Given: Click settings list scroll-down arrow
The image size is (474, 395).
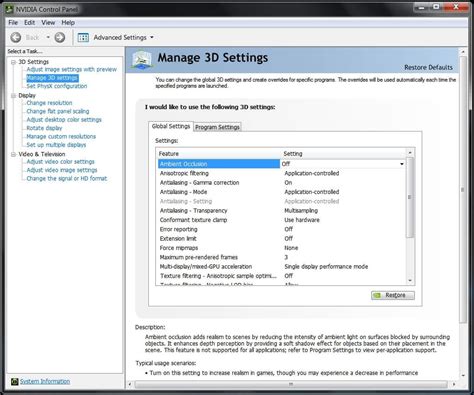Looking at the screenshot, I should click(410, 281).
